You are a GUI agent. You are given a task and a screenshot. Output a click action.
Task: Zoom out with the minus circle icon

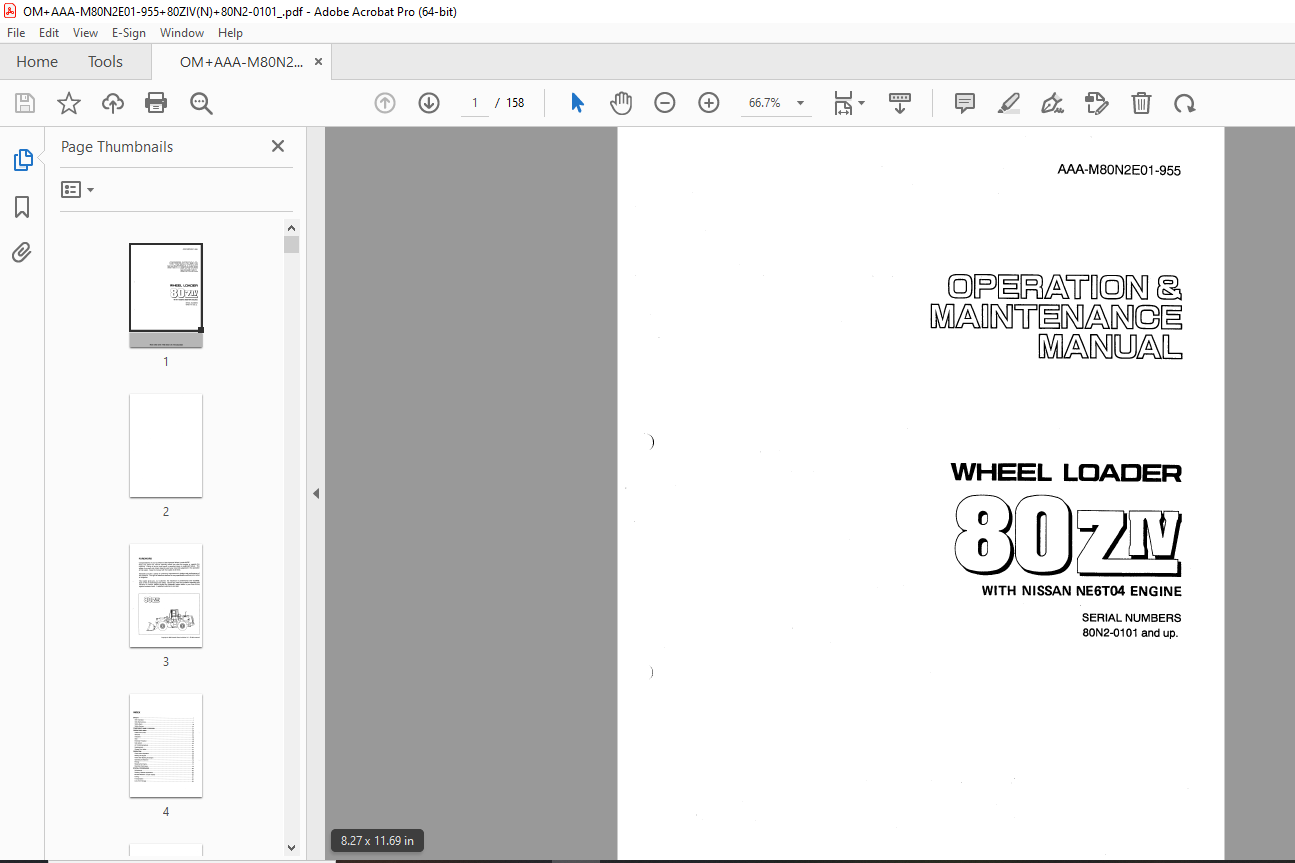[x=665, y=103]
